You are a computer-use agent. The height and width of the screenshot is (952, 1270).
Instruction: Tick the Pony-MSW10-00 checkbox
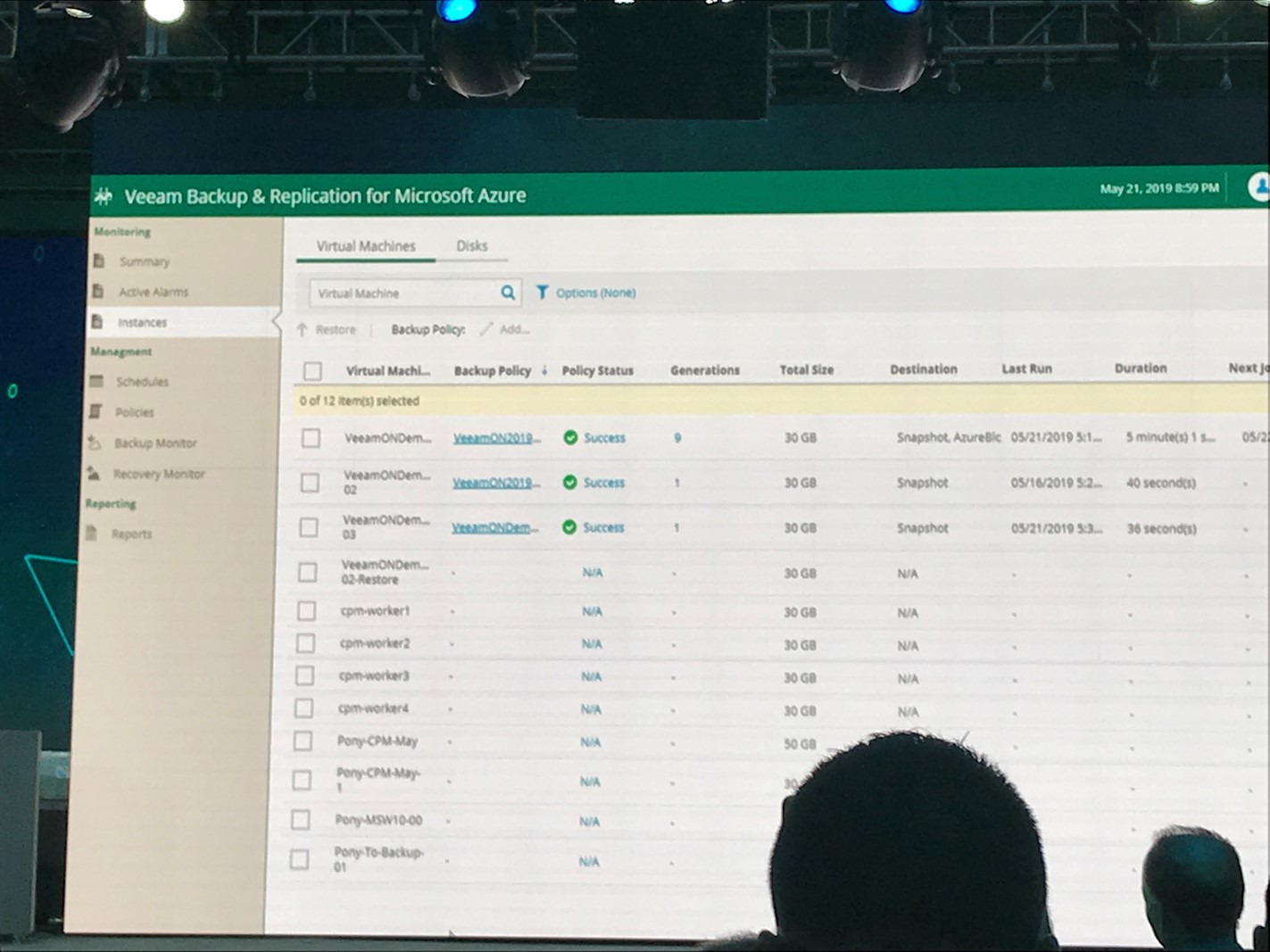301,820
